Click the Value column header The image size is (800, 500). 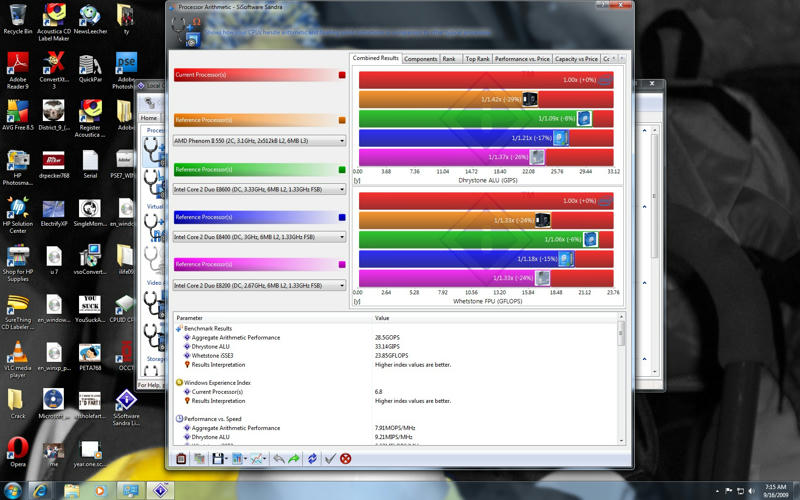494,318
